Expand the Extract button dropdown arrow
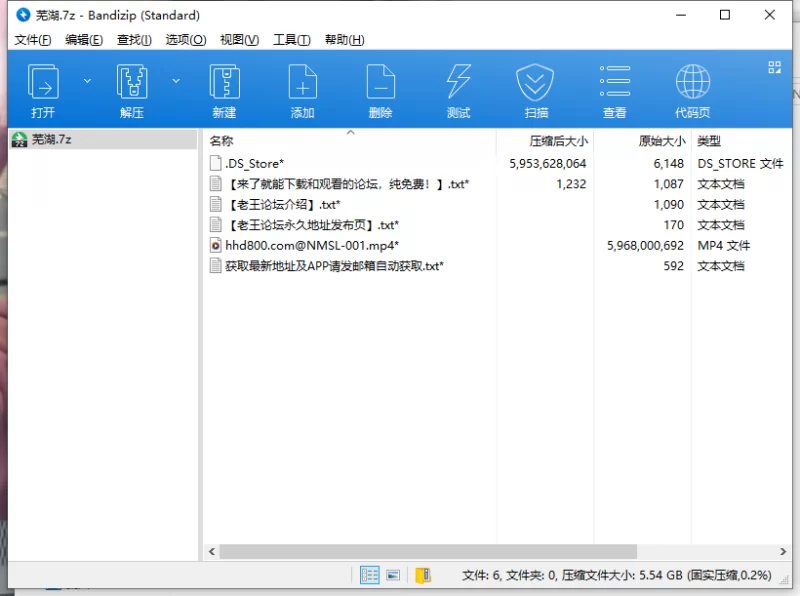Viewport: 800px width, 596px height. (x=176, y=81)
